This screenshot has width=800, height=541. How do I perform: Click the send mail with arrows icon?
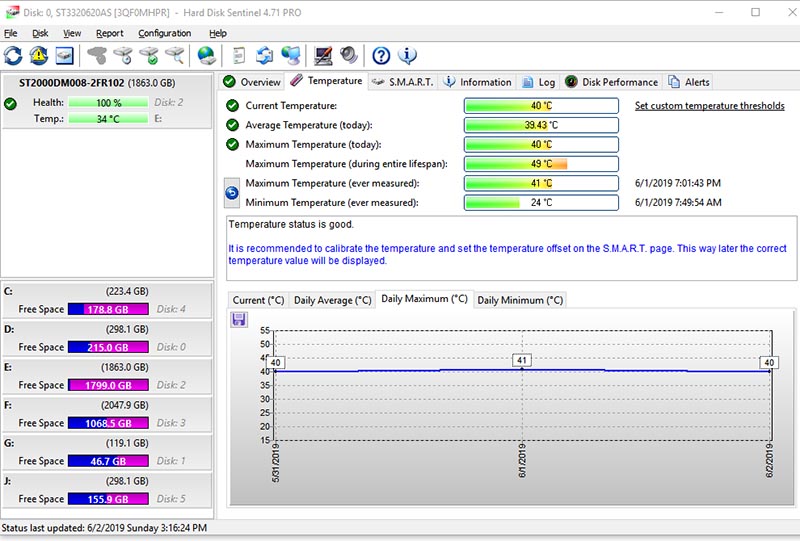point(264,56)
